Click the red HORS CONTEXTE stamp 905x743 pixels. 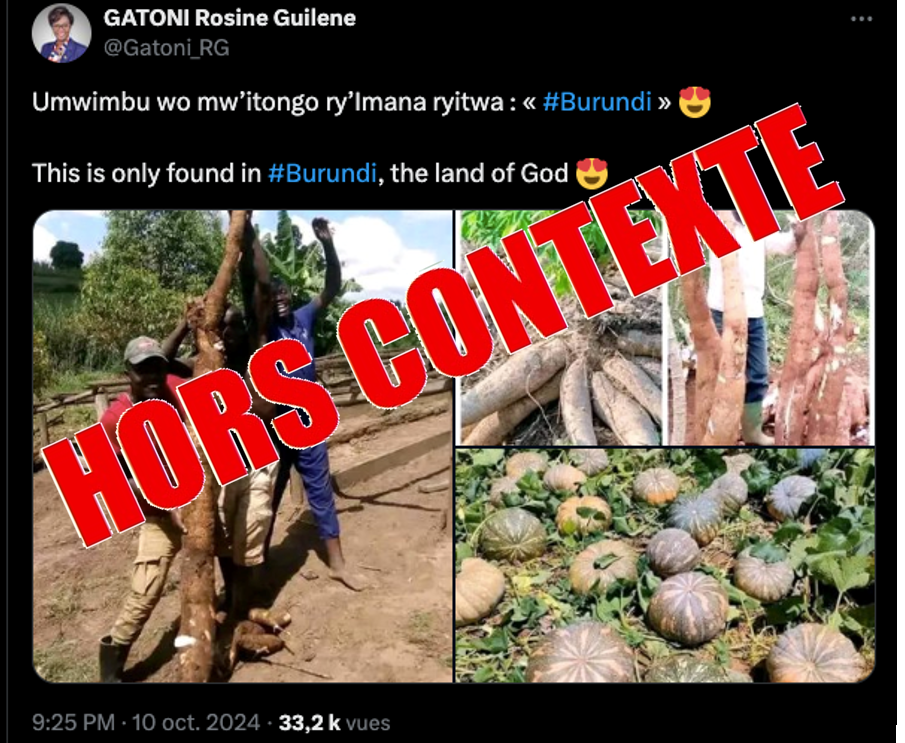click(x=450, y=330)
